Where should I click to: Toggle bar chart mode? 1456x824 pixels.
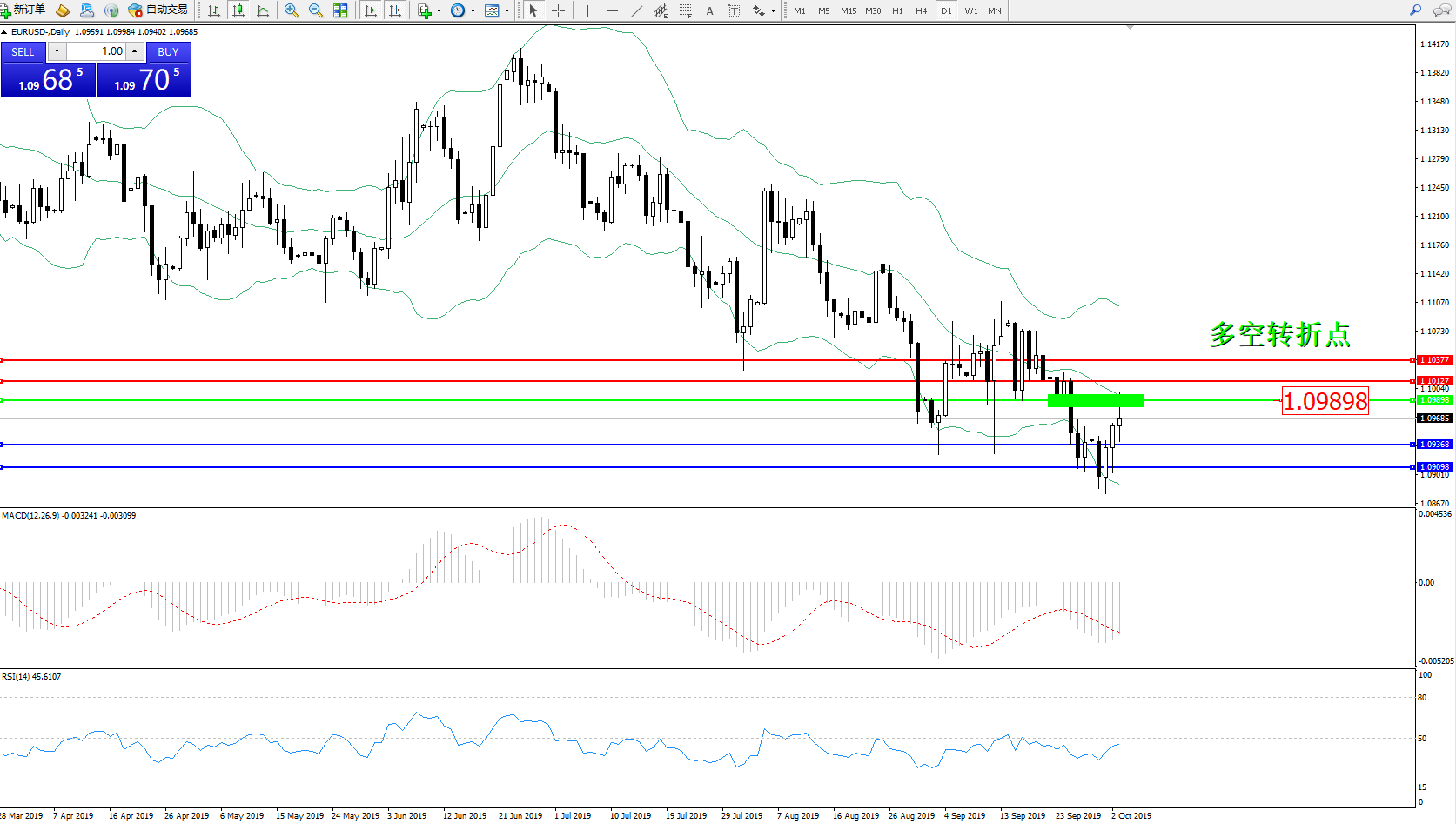[213, 10]
